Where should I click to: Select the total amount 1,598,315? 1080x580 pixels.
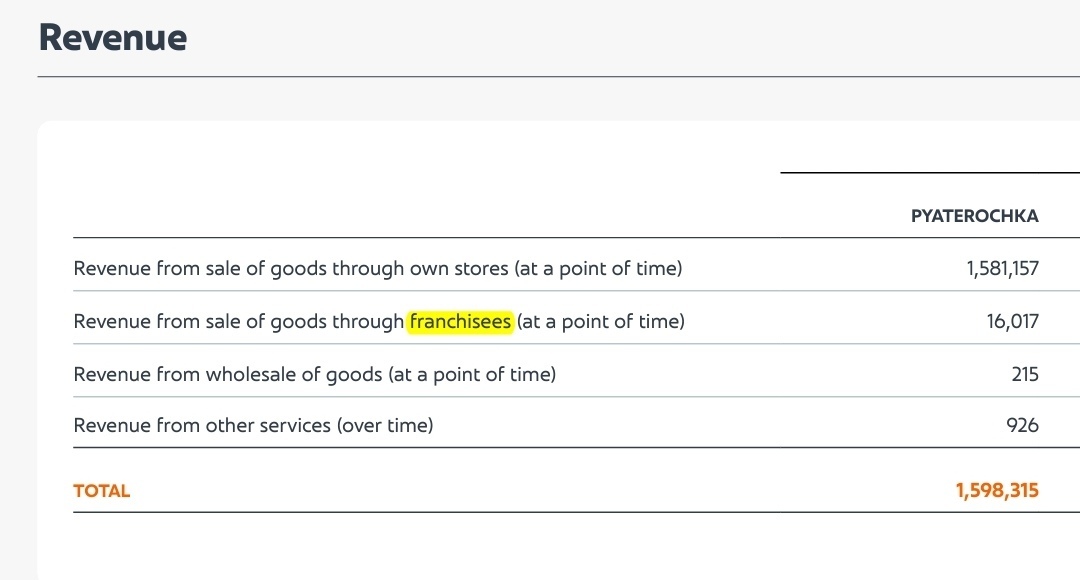click(997, 491)
